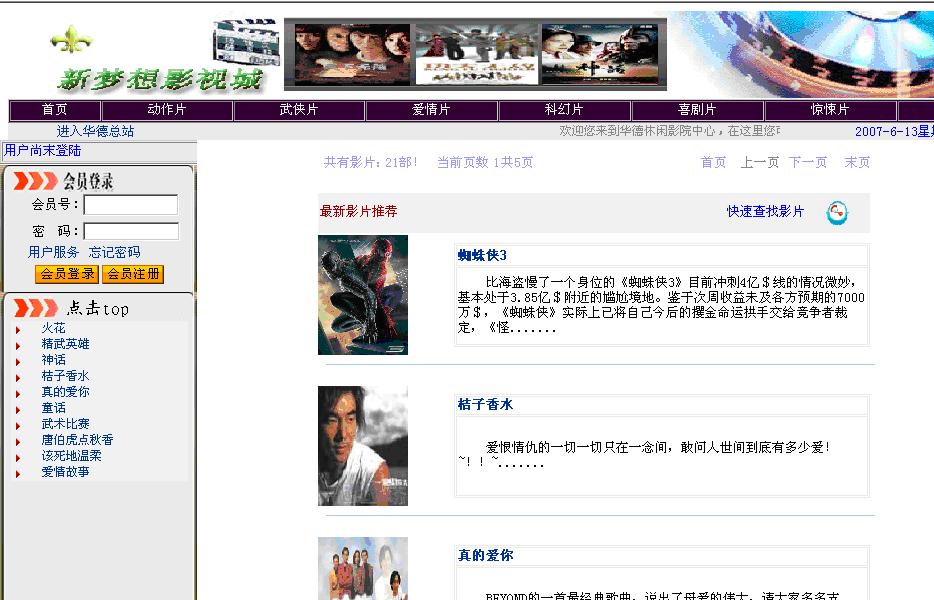Open 真的爱你 in the sidebar list

pos(66,392)
